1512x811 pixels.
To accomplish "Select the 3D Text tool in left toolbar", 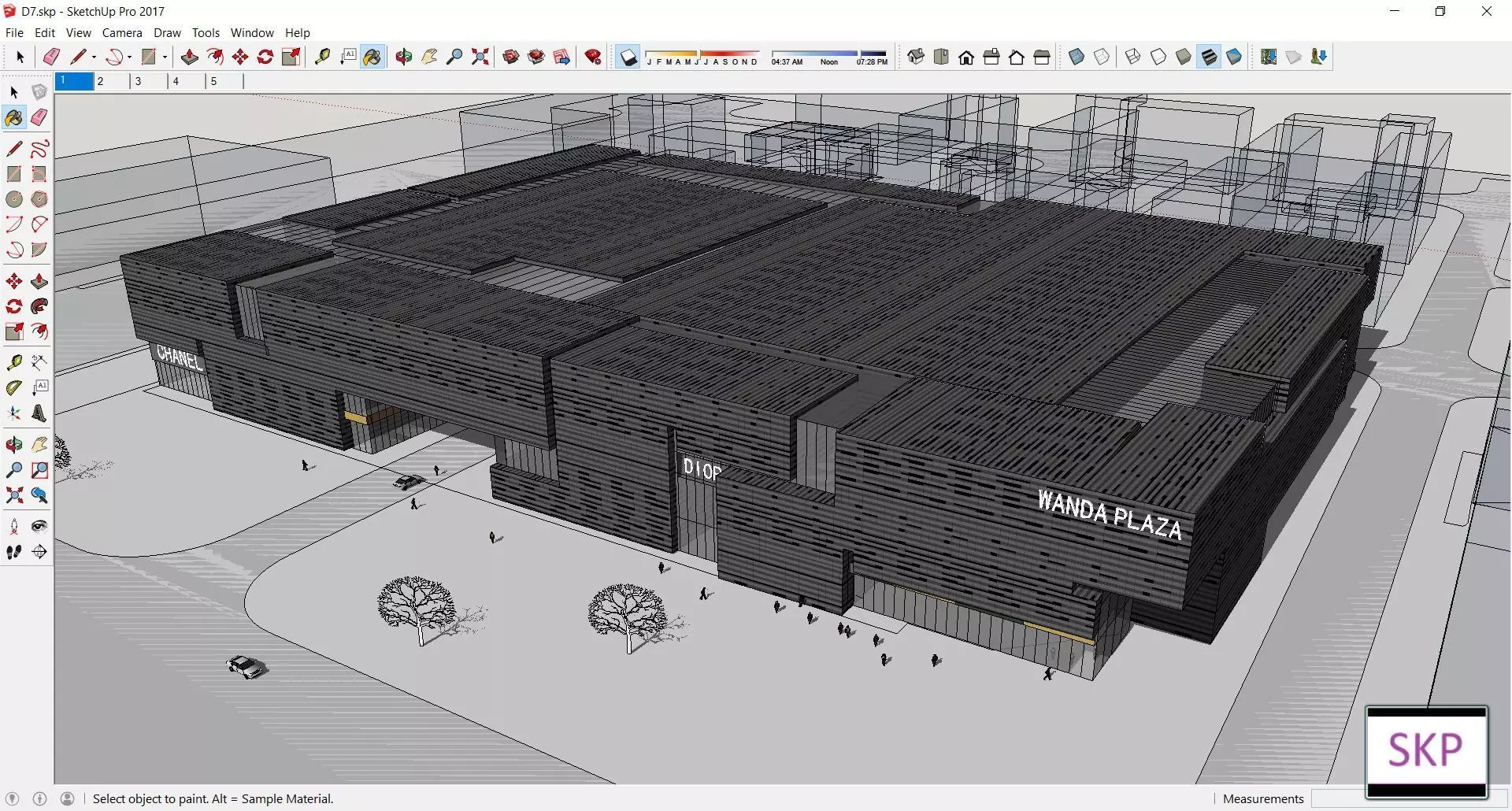I will pos(39,413).
